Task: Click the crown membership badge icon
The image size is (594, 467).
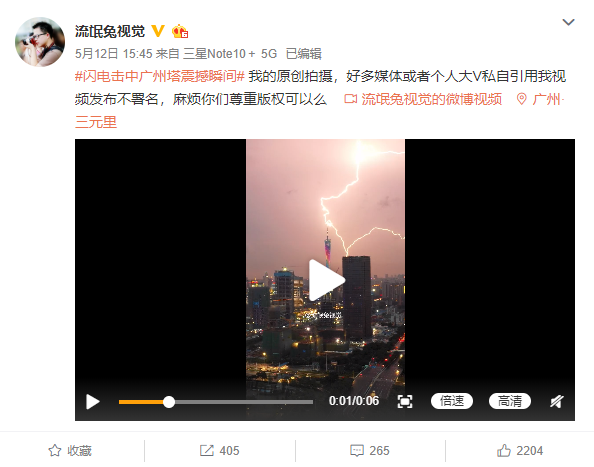Action: pyautogui.click(x=180, y=31)
